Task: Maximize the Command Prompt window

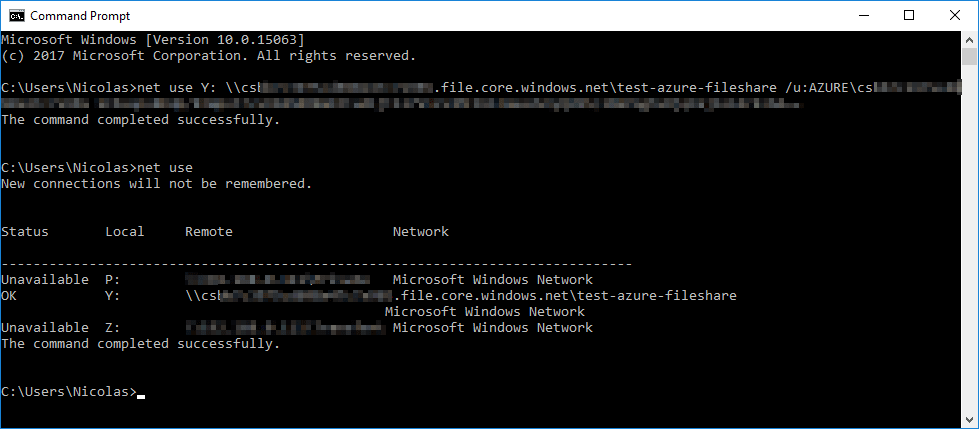Action: [909, 16]
